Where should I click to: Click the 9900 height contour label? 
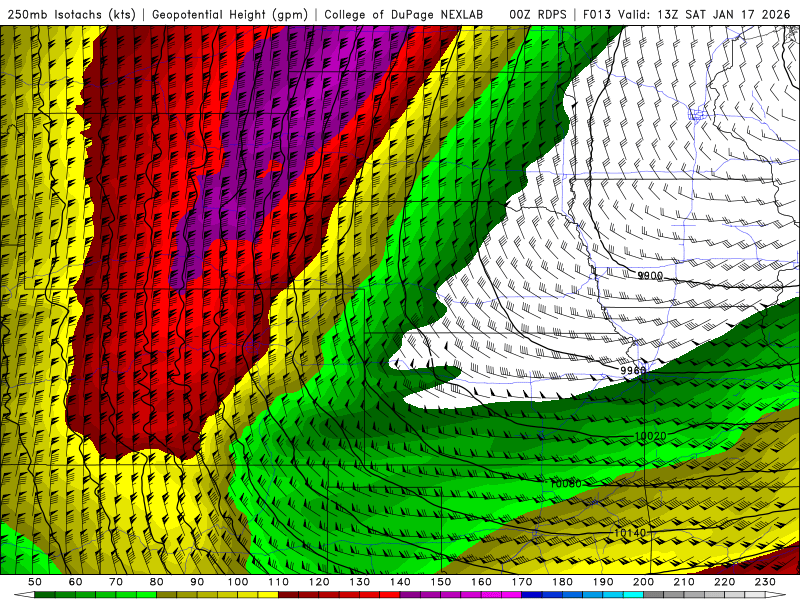tap(650, 276)
